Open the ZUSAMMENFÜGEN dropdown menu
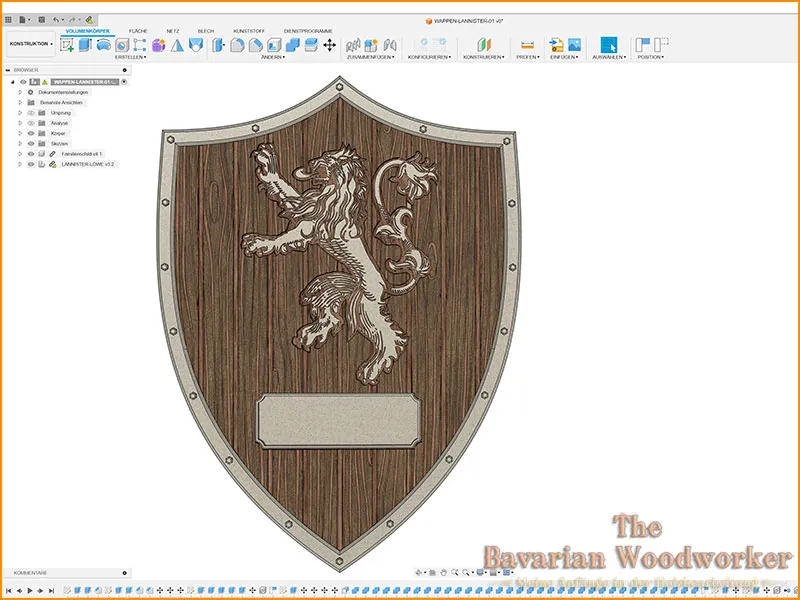The height and width of the screenshot is (600, 800). pos(370,57)
